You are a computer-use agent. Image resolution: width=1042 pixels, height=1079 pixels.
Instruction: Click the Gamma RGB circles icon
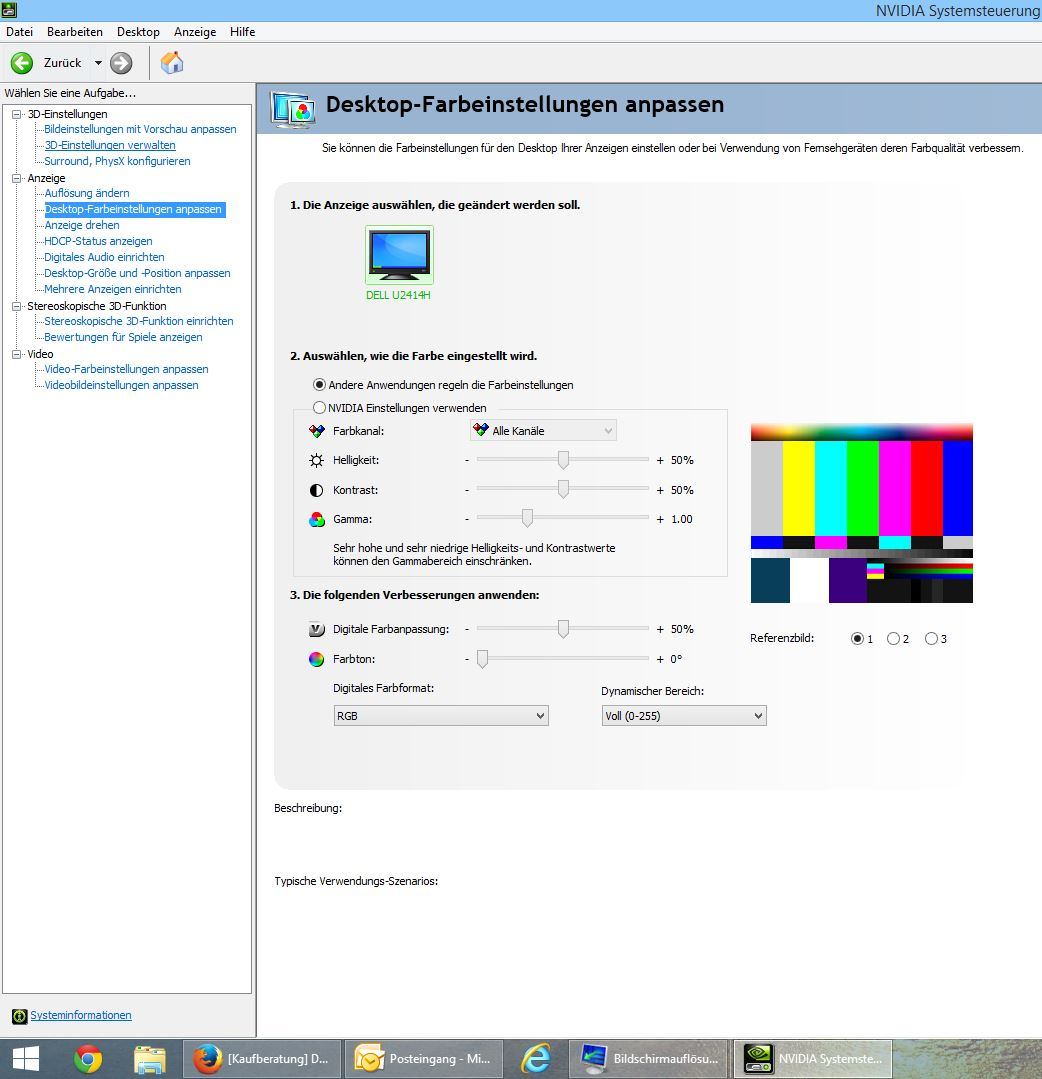tap(317, 520)
